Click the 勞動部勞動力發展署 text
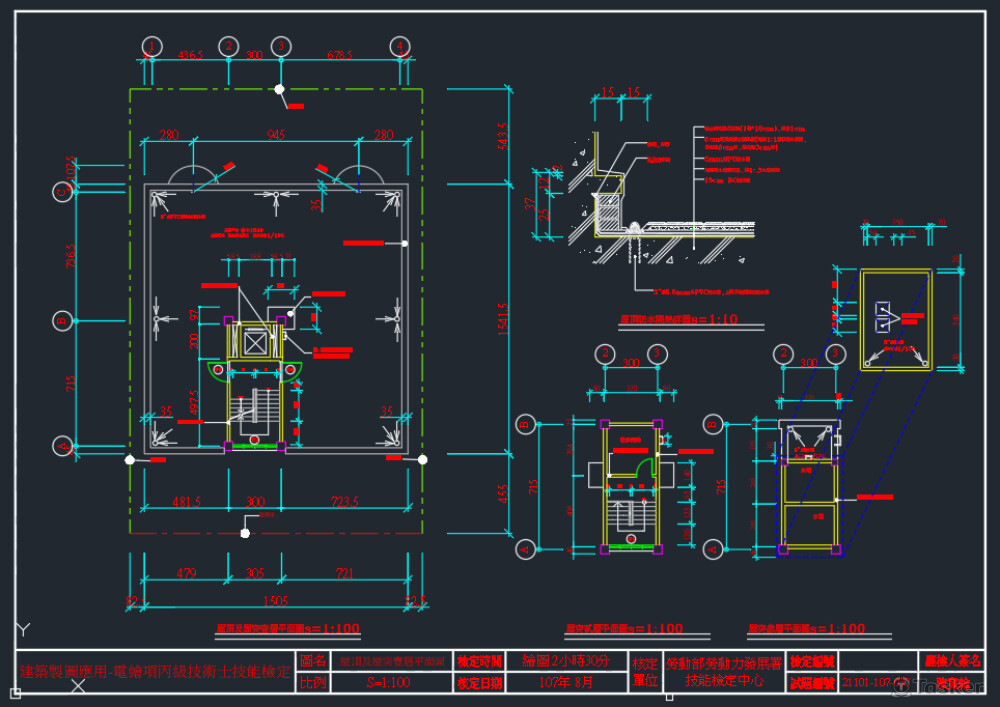The width and height of the screenshot is (1000, 707). (x=723, y=662)
